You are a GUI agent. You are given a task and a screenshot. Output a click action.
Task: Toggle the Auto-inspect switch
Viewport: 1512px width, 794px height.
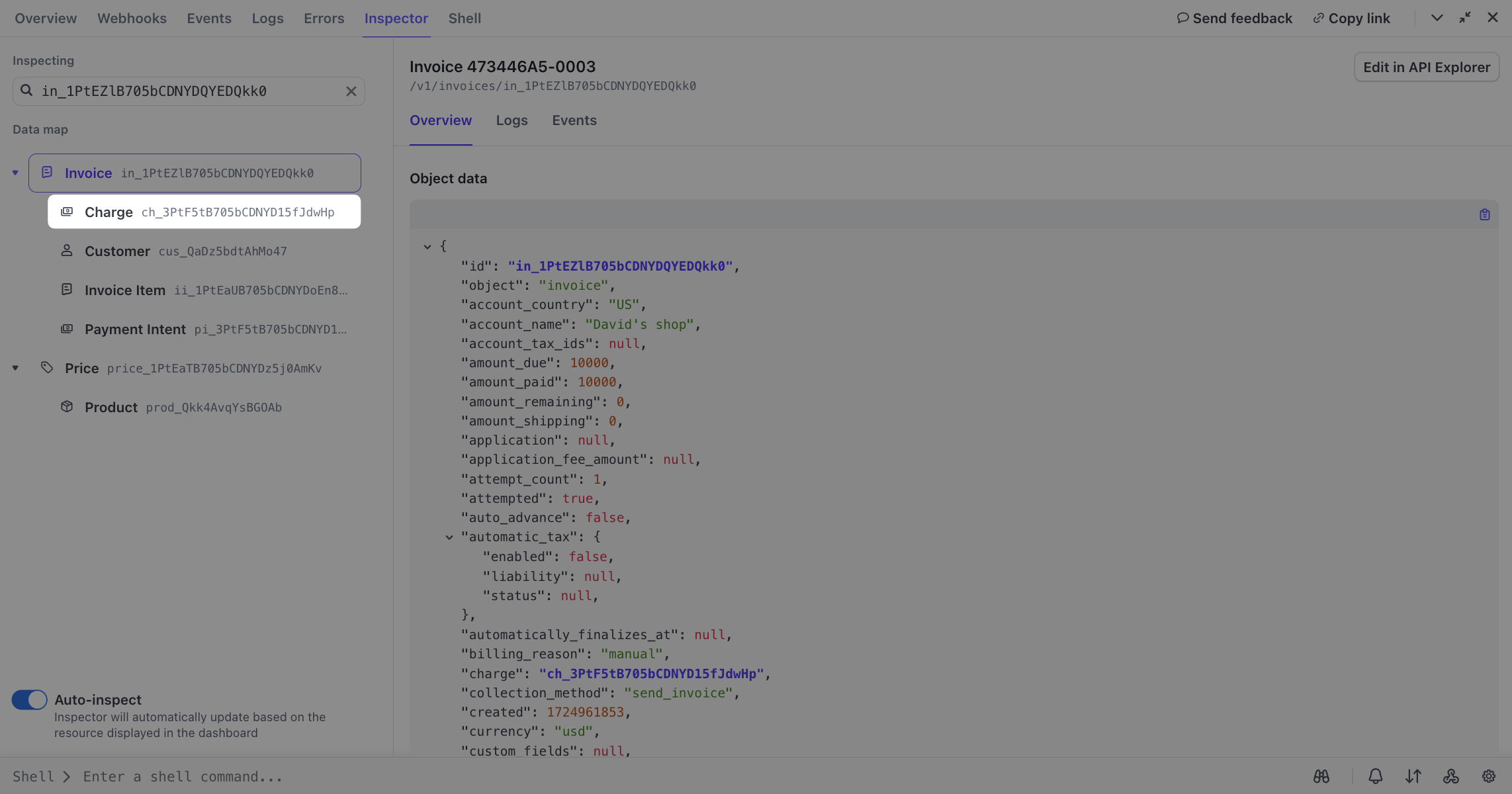point(29,699)
